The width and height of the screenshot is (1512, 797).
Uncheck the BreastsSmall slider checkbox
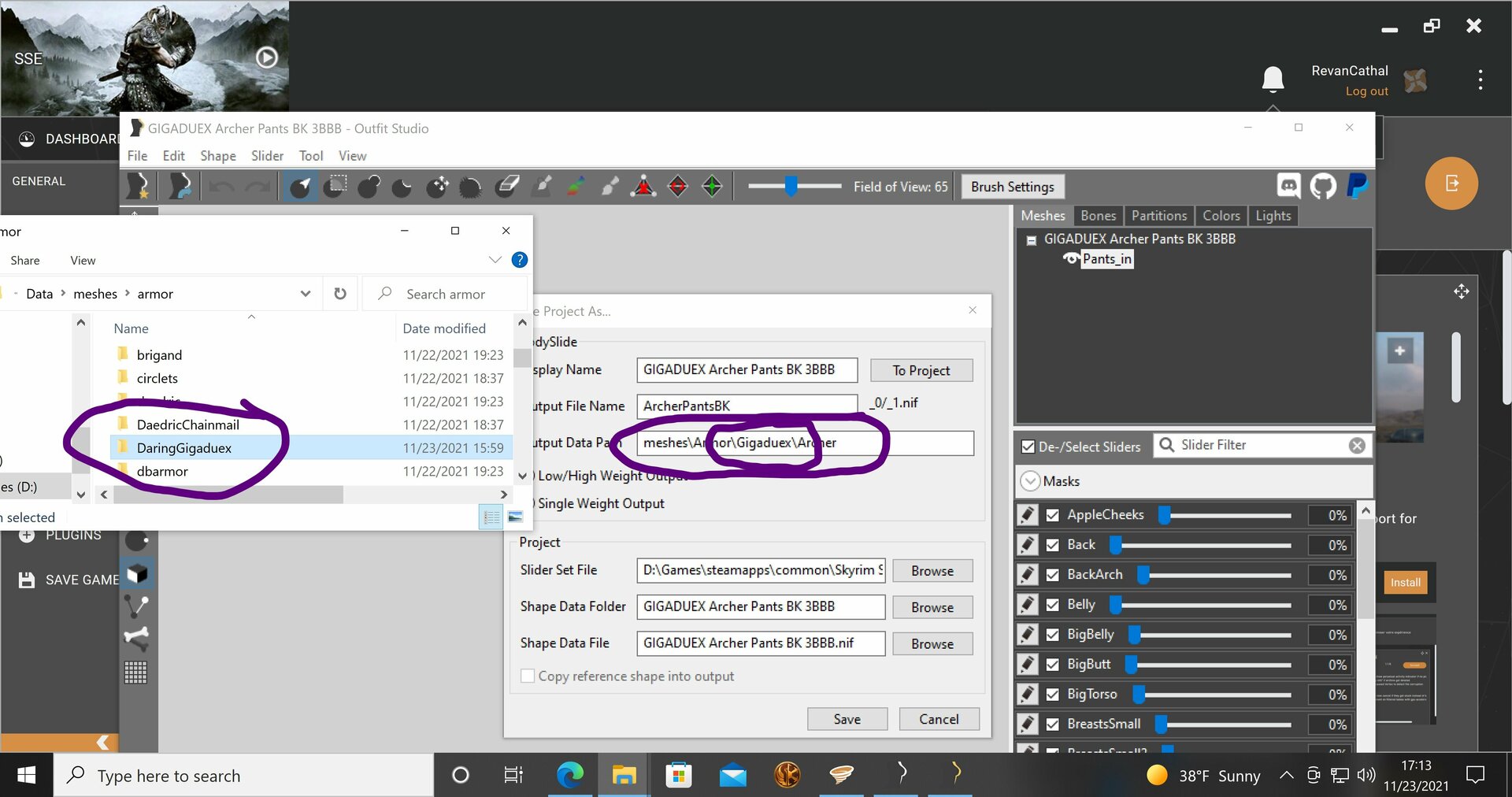[x=1053, y=725]
